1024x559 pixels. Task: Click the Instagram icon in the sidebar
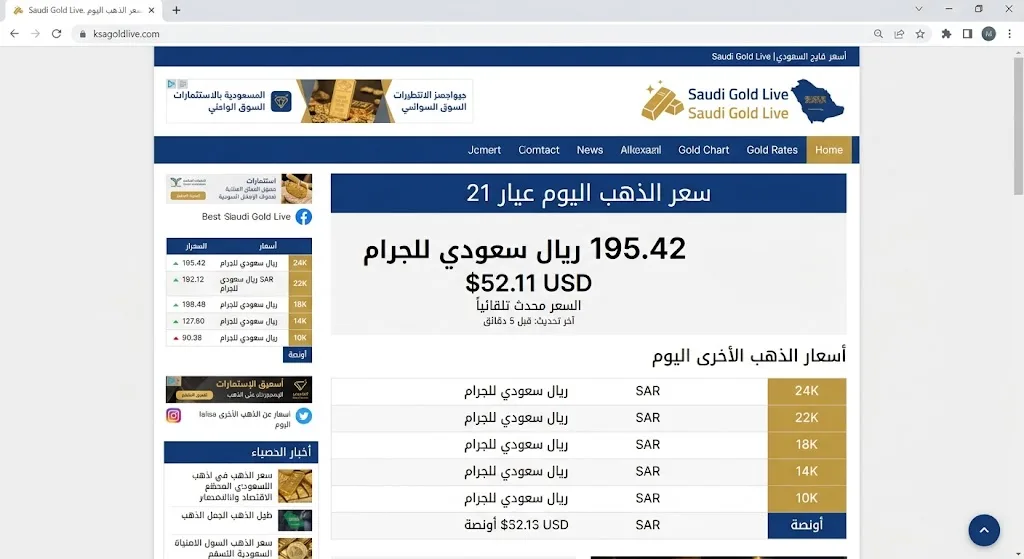pyautogui.click(x=173, y=415)
